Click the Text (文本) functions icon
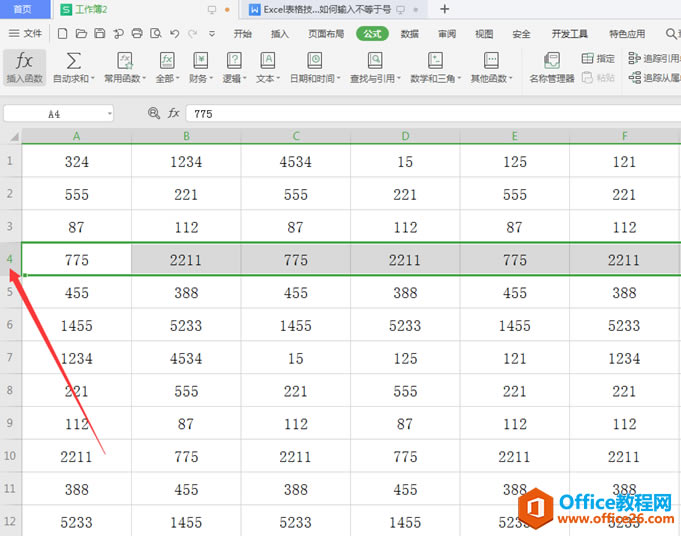 click(267, 61)
